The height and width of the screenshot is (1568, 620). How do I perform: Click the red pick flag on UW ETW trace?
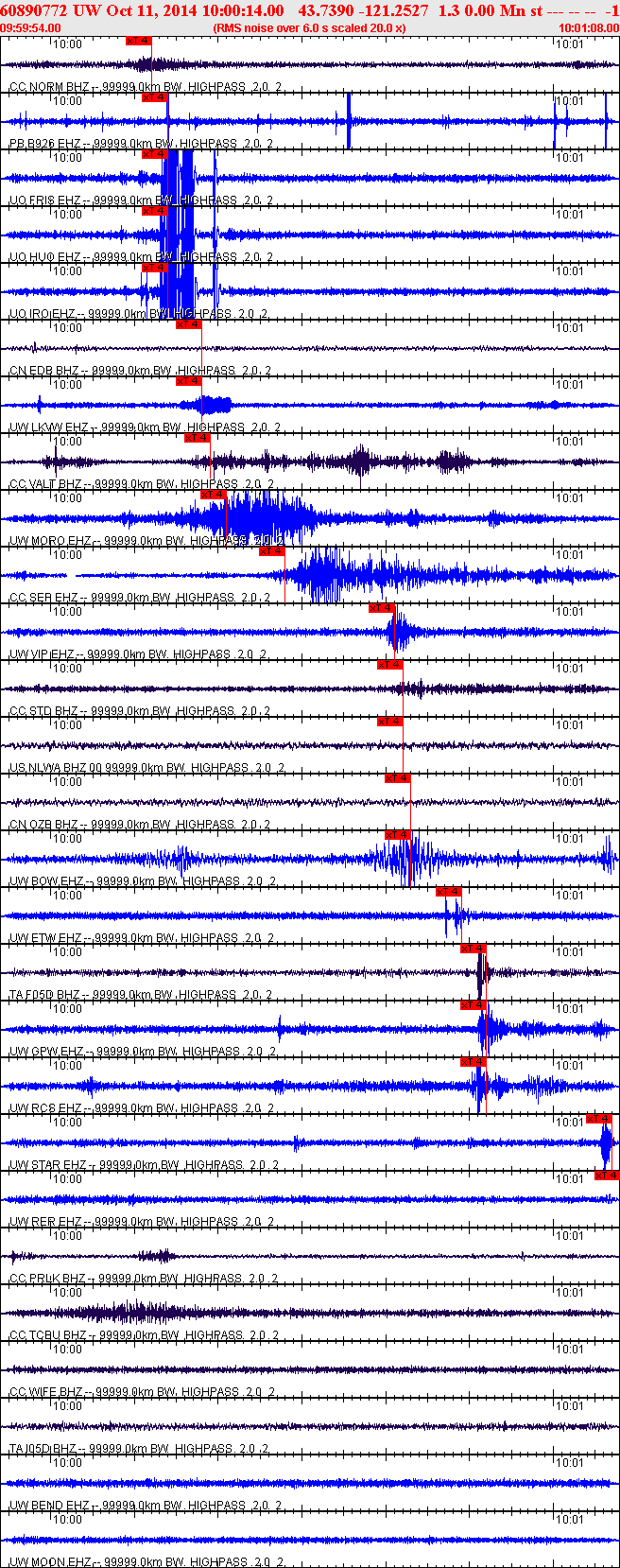point(448,892)
